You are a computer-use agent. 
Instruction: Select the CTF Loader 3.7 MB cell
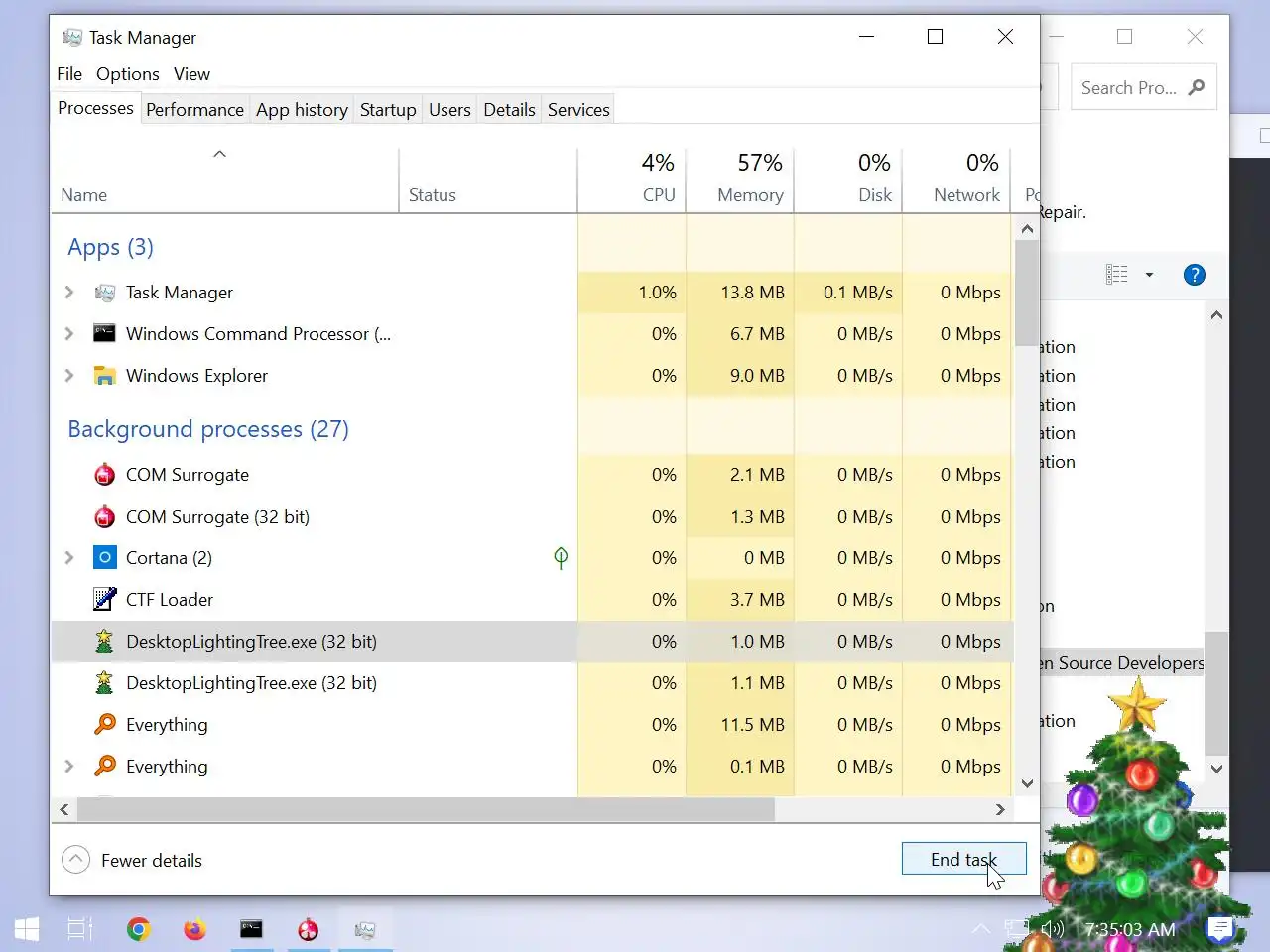740,600
